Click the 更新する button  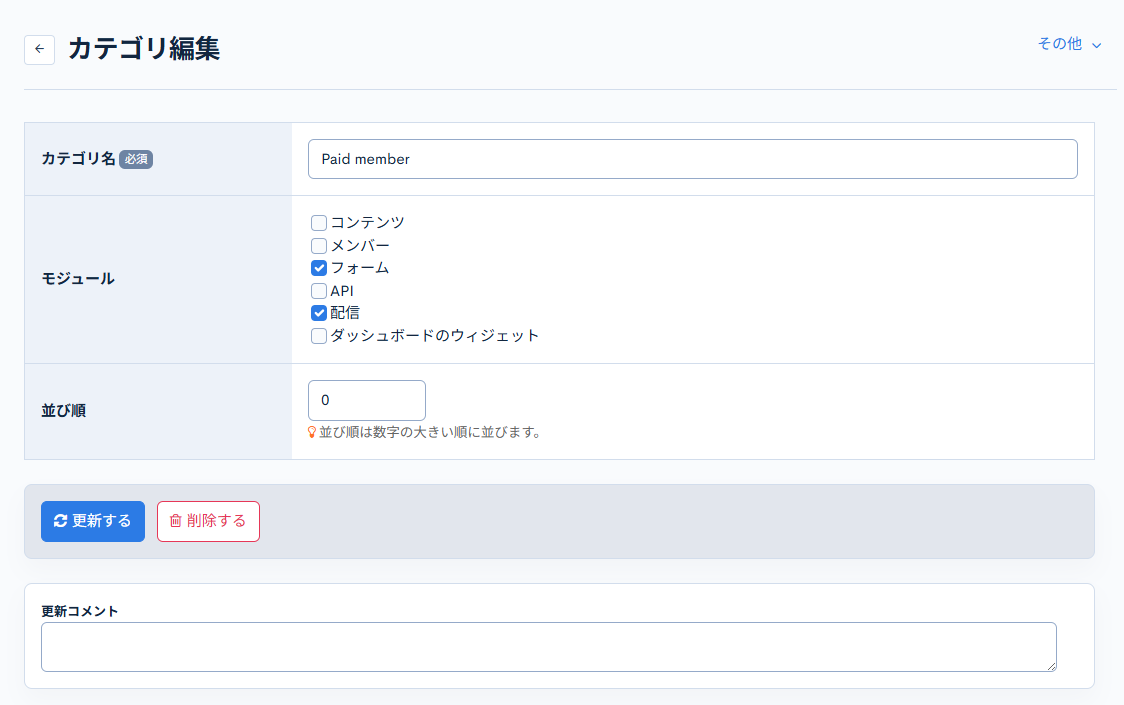(x=92, y=521)
